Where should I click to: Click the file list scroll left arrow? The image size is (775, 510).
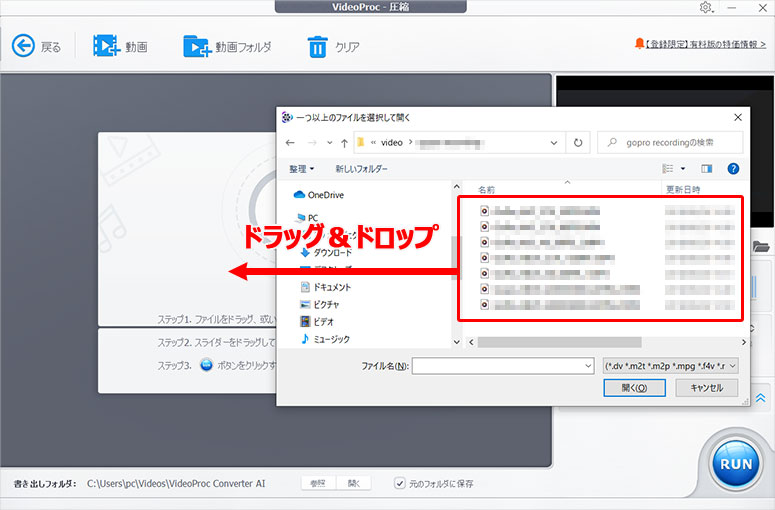(471, 342)
